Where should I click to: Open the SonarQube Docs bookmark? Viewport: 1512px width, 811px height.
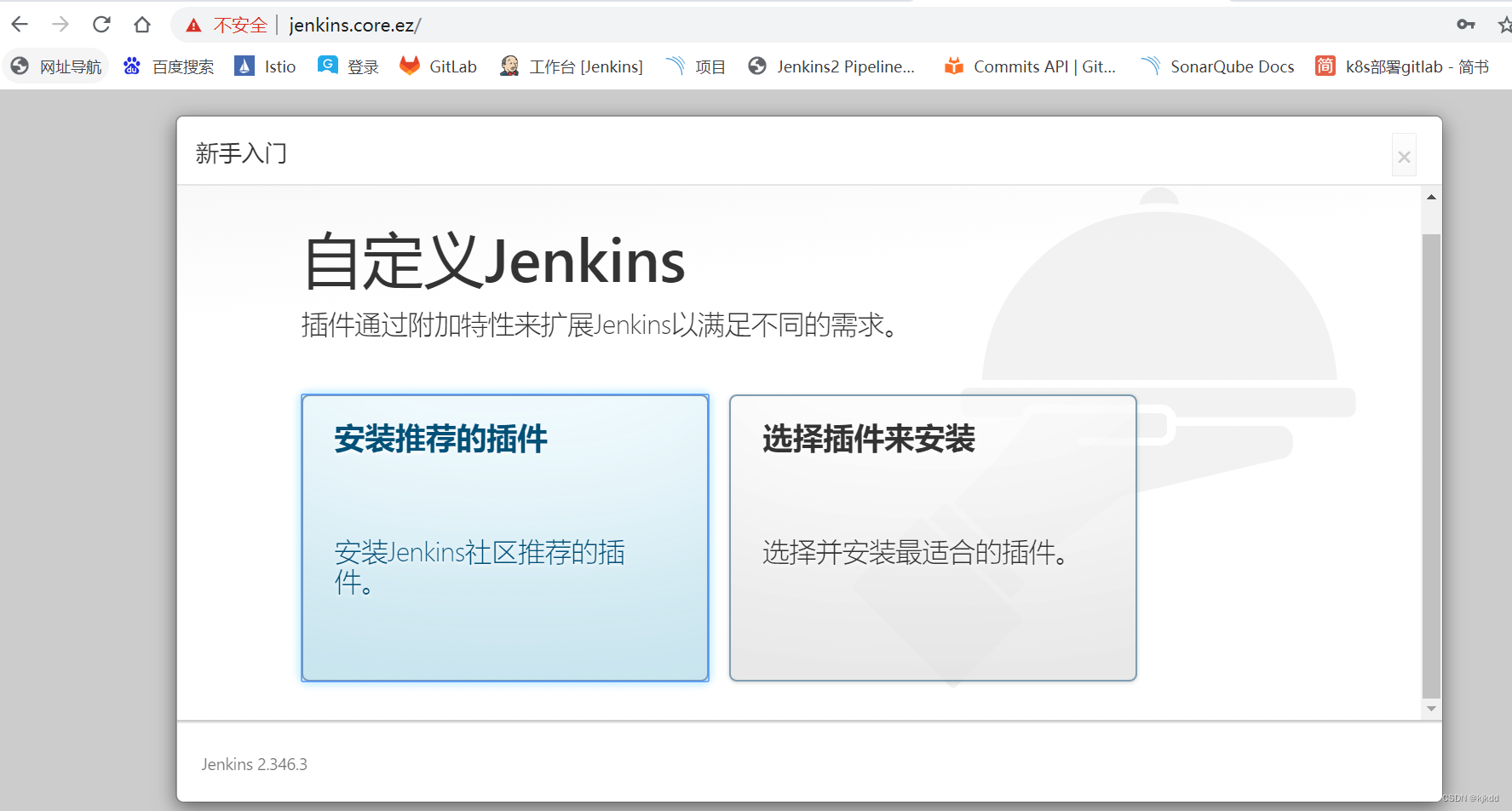tap(1217, 66)
